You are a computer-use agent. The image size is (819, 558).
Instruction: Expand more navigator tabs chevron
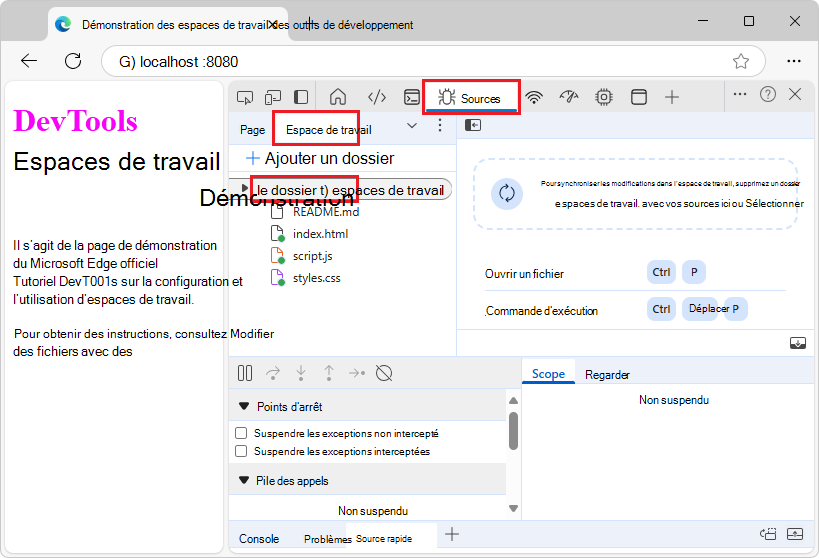point(412,126)
